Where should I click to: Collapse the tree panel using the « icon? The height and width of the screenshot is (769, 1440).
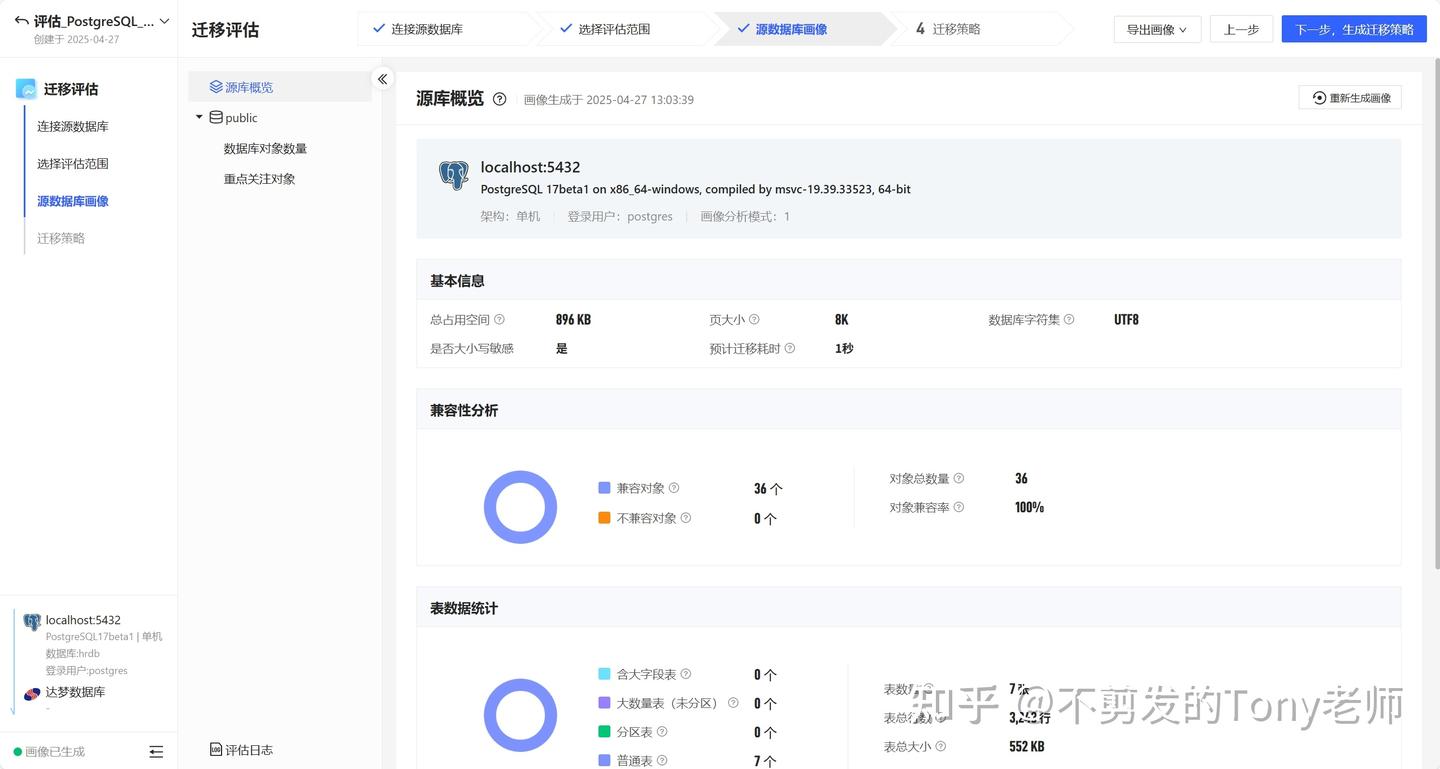(x=383, y=78)
